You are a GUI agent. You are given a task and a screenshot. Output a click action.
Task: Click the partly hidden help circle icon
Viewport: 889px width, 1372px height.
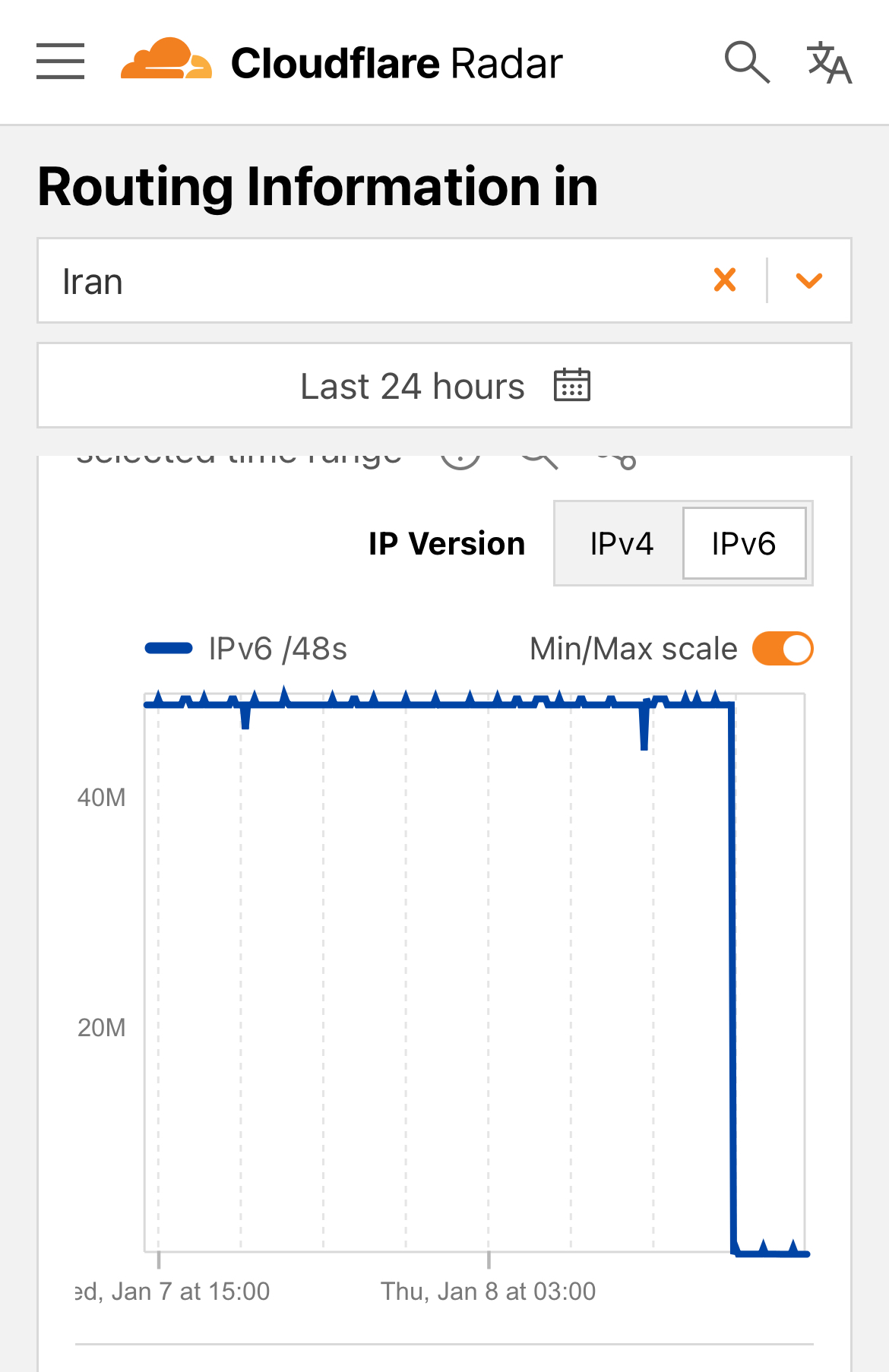coord(461,460)
